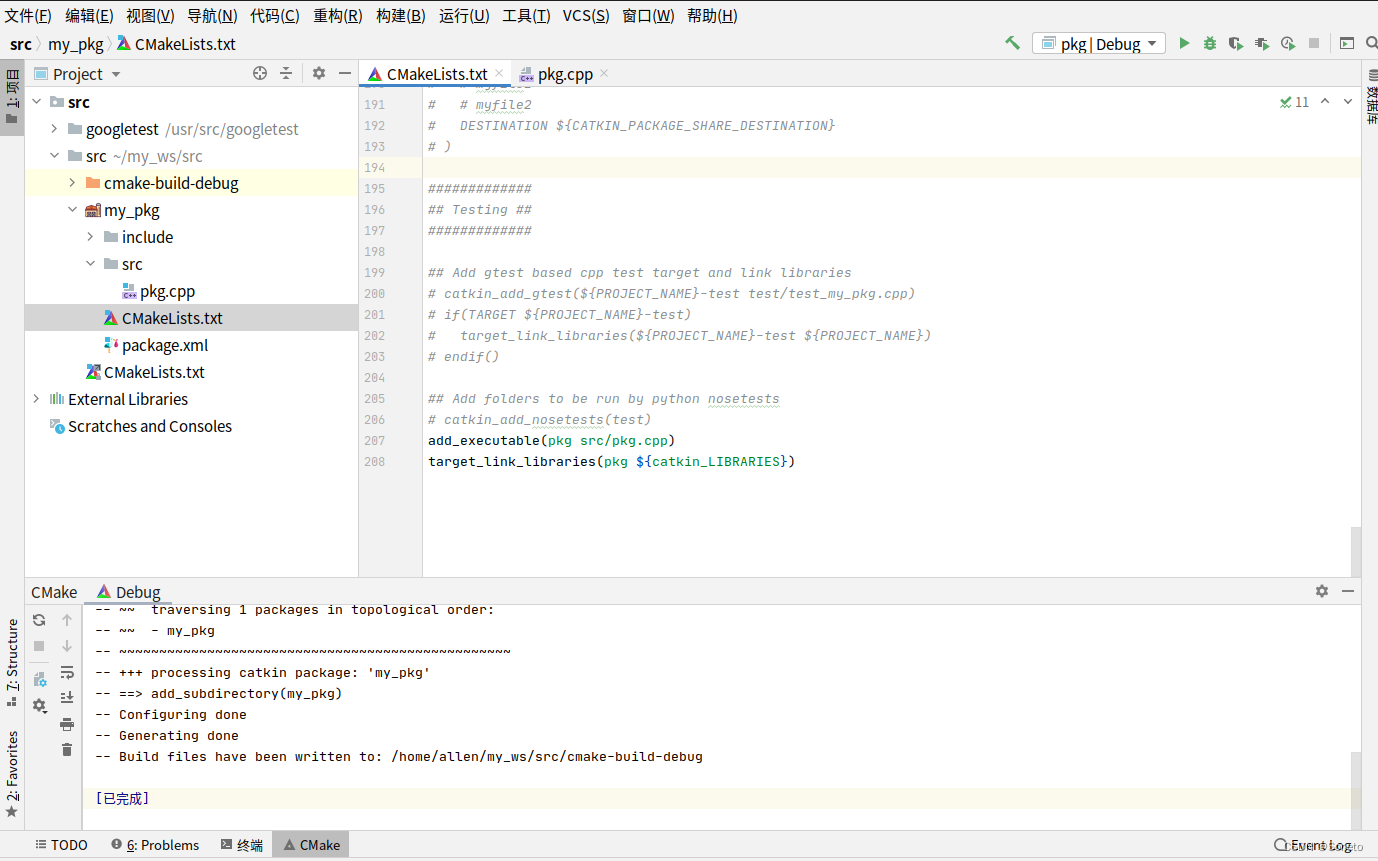Hide the Project panel with minus icon
The height and width of the screenshot is (861, 1378).
[x=345, y=73]
